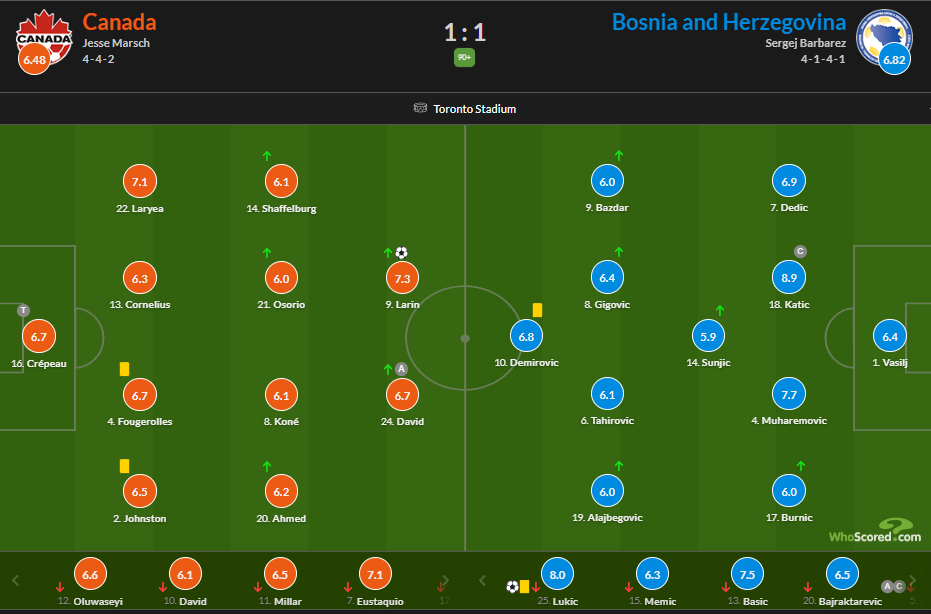Click the WhoScored.com watermark logo
931x614 pixels.
[875, 530]
